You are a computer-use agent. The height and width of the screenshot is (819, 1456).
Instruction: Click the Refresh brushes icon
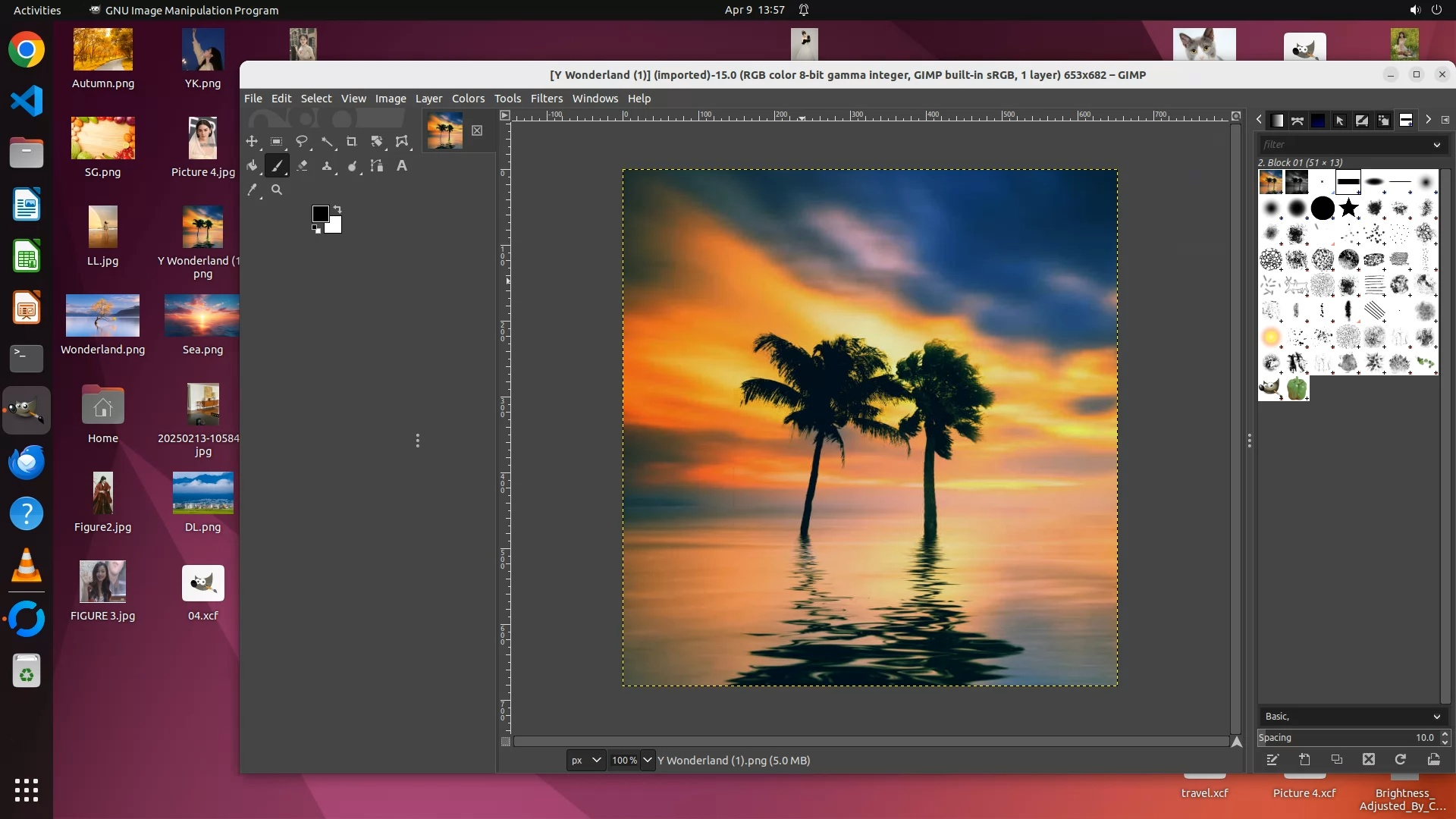point(1400,759)
